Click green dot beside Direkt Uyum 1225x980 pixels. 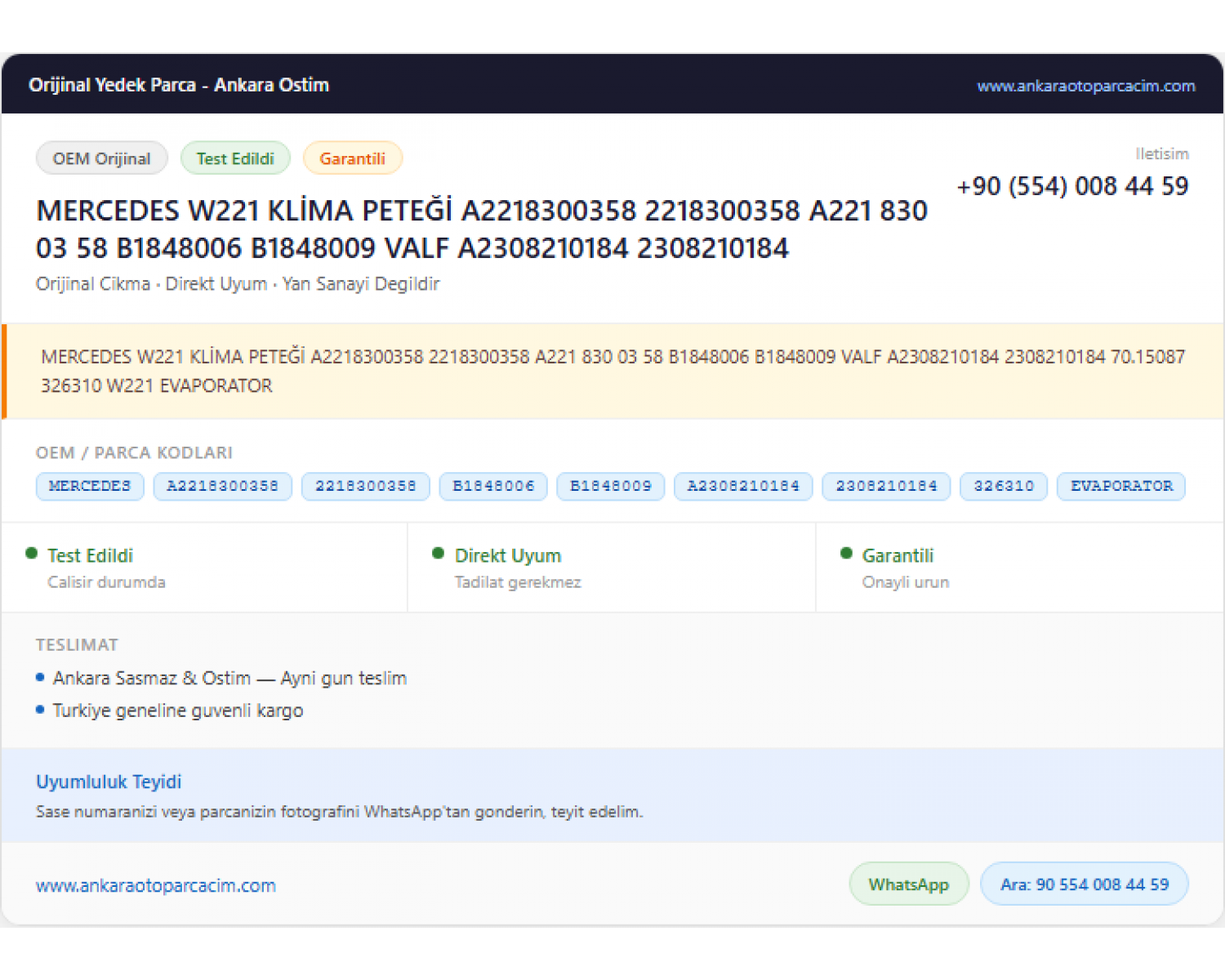click(x=439, y=554)
